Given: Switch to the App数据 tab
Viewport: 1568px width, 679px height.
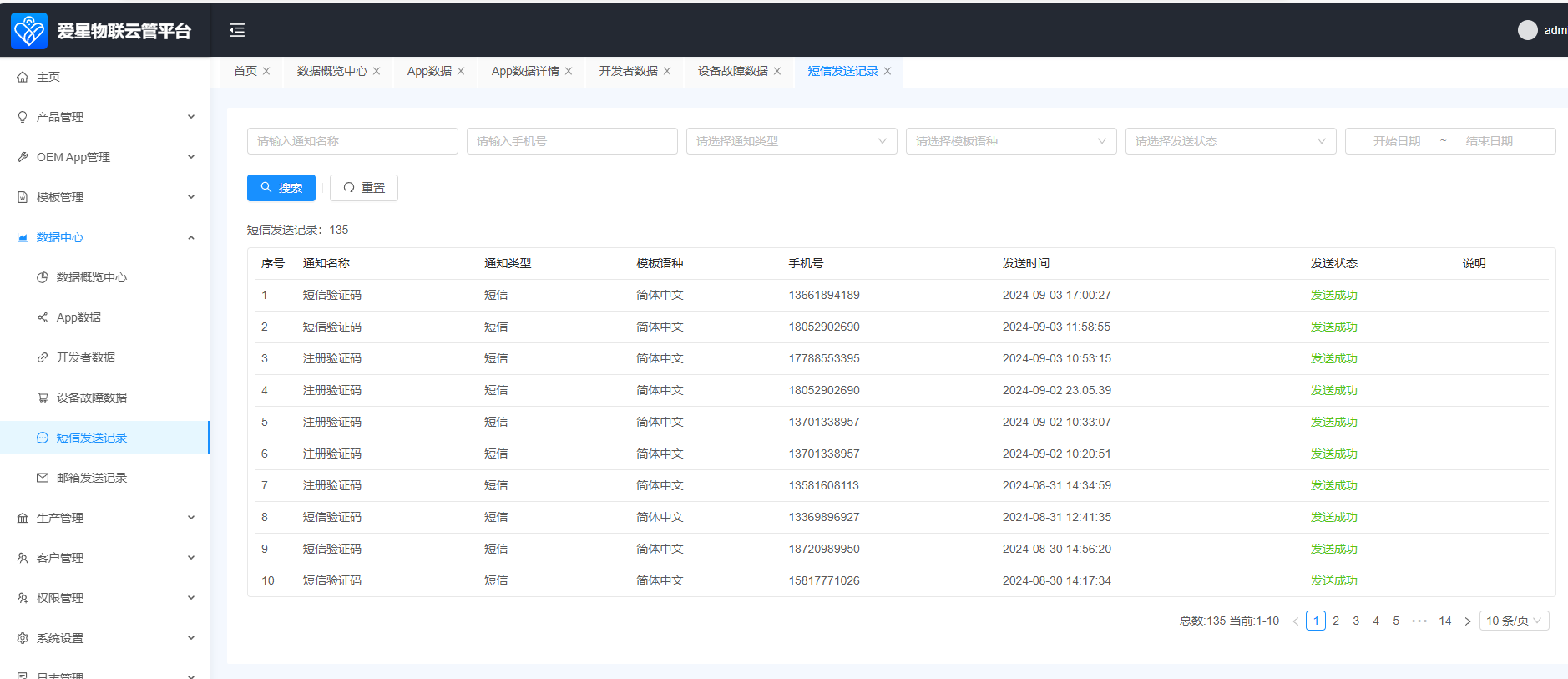Looking at the screenshot, I should click(429, 71).
